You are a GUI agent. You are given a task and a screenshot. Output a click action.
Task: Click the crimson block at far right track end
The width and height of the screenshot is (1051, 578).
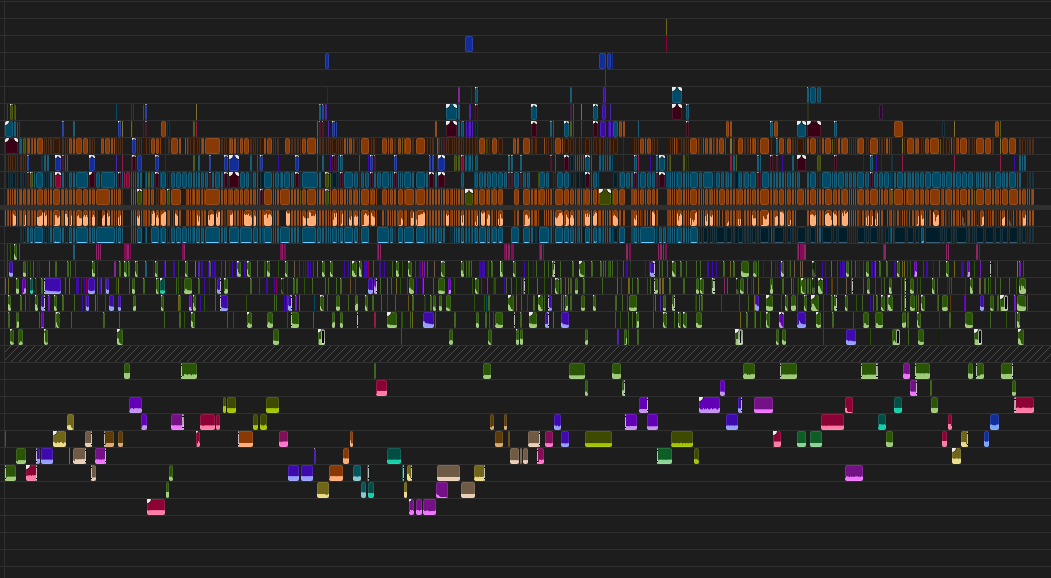[x=1024, y=405]
